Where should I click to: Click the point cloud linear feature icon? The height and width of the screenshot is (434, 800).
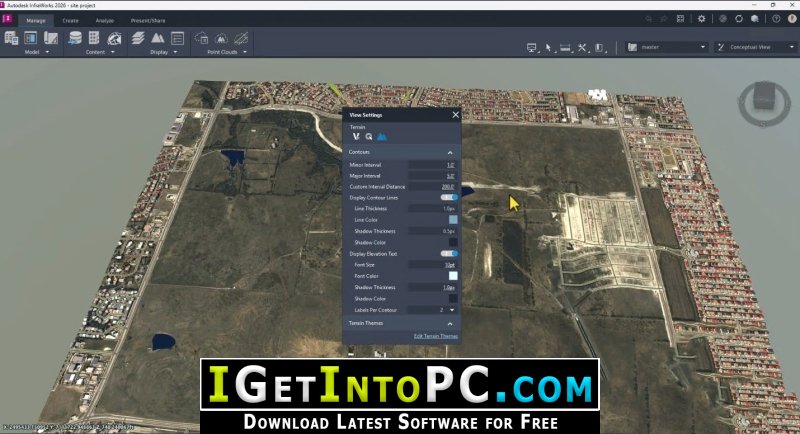[241, 38]
